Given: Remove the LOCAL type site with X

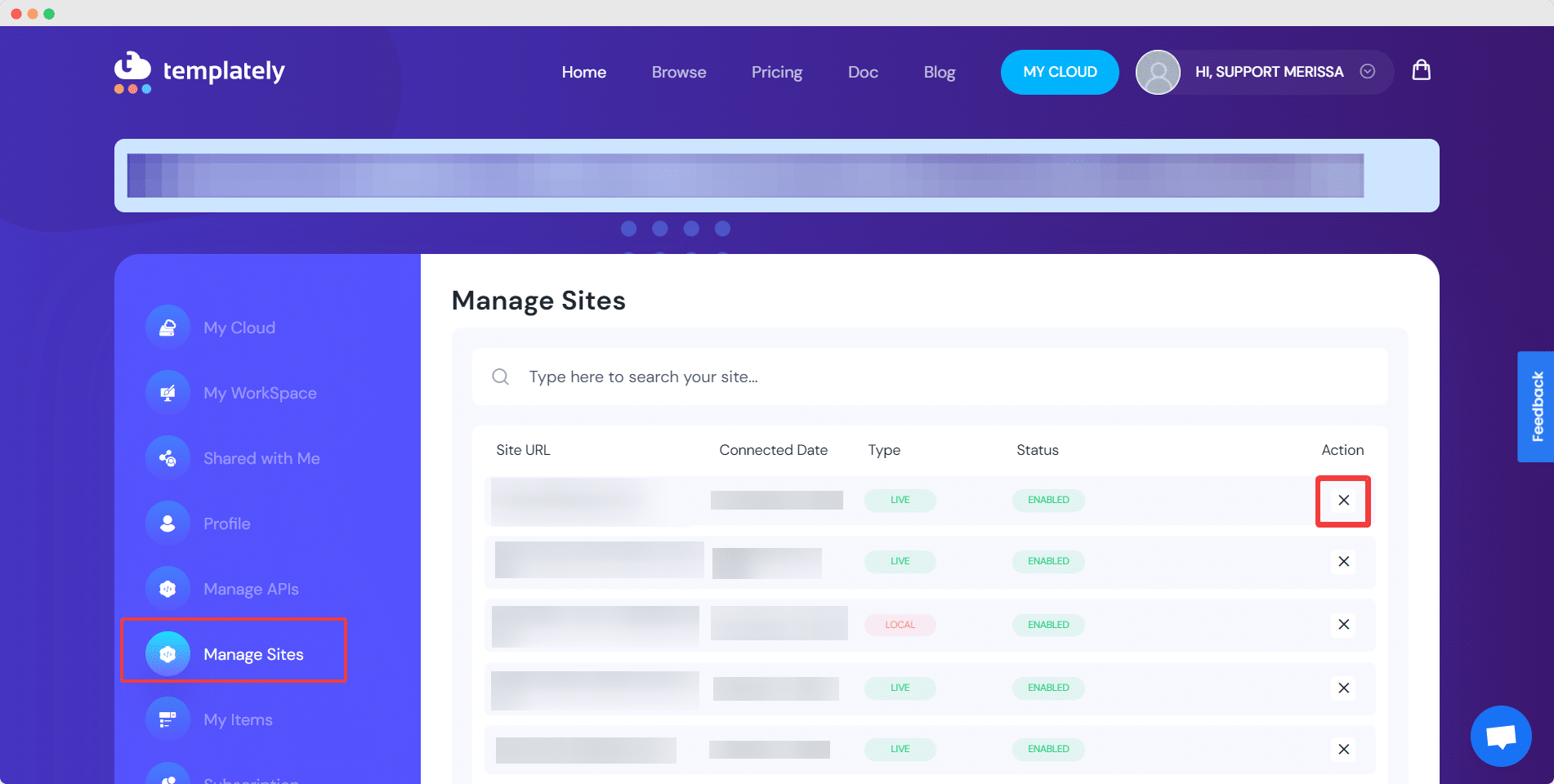Looking at the screenshot, I should pos(1343,625).
